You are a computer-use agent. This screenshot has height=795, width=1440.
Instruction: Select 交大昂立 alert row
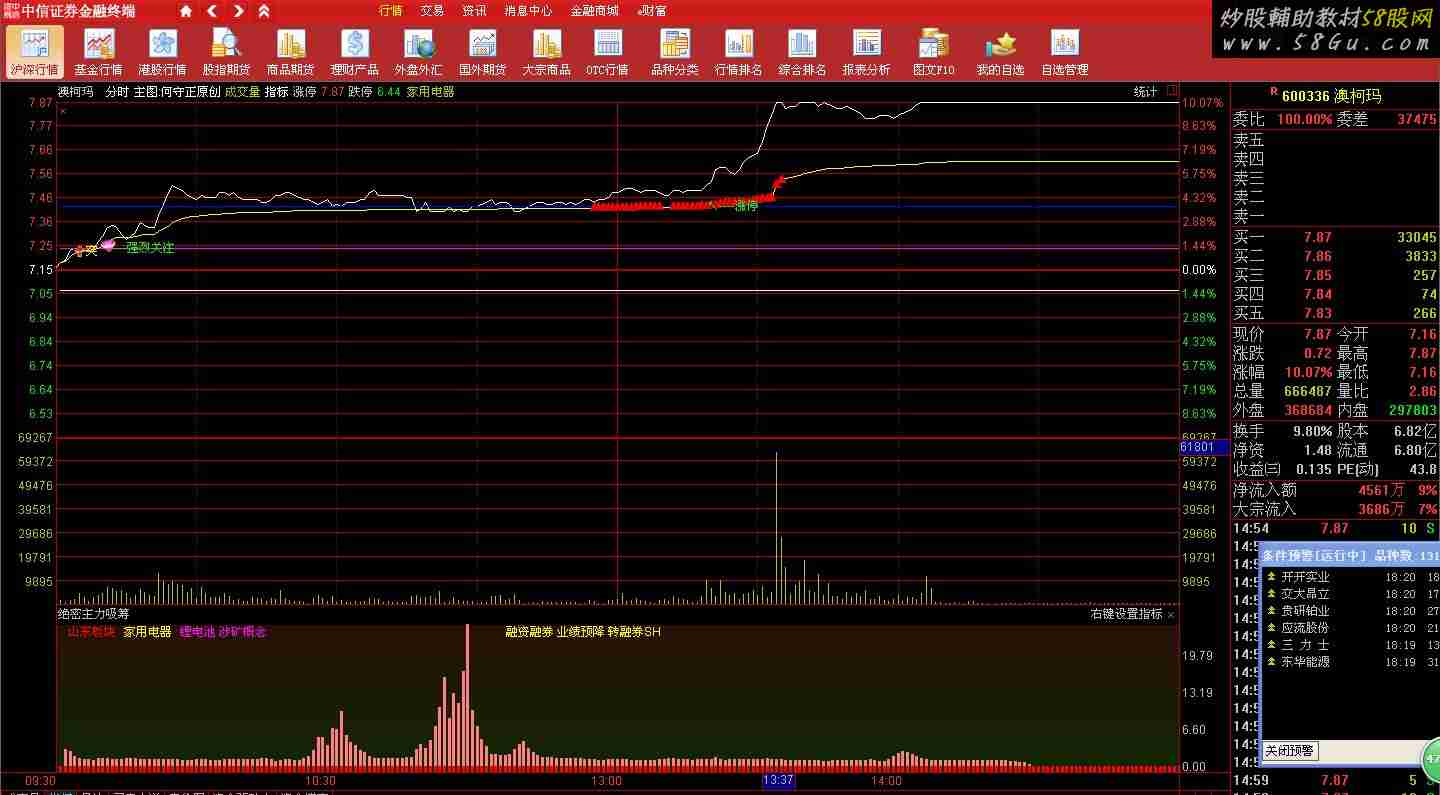click(1350, 594)
